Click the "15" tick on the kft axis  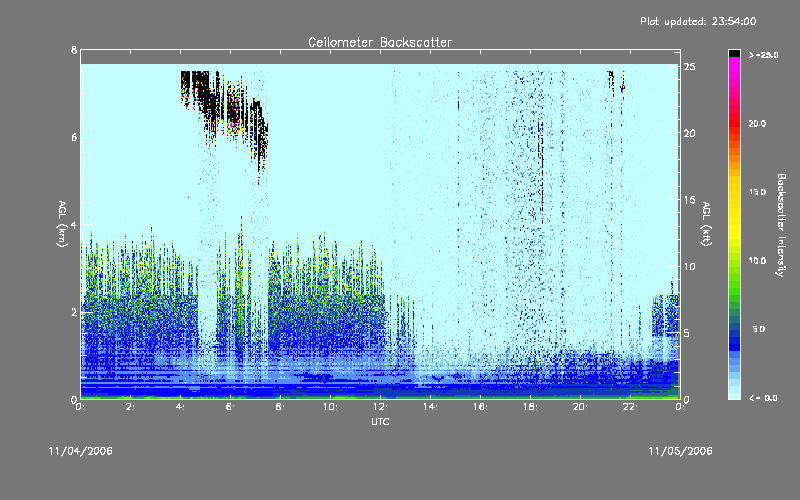coord(689,200)
